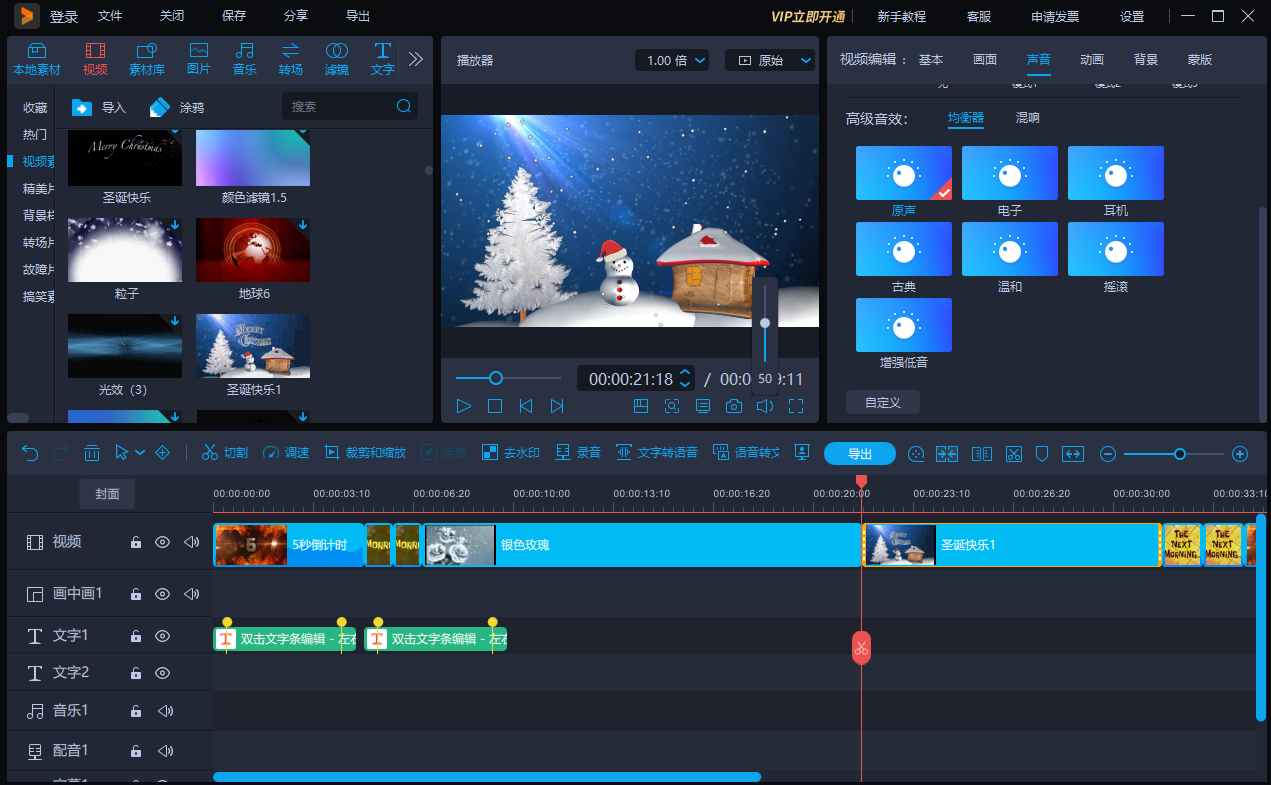Enter fullscreen preview mode

click(x=795, y=406)
